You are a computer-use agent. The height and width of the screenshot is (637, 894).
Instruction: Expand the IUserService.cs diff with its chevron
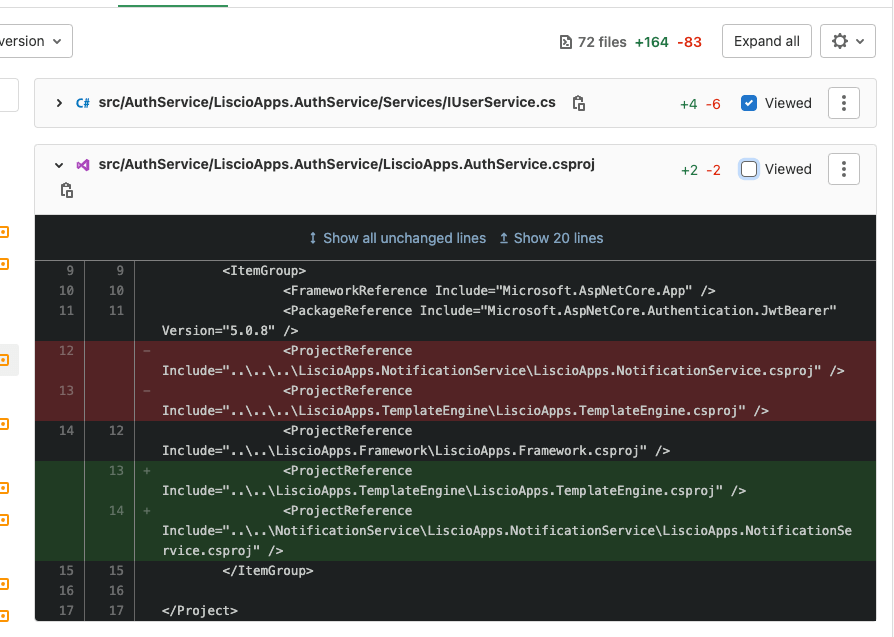tap(58, 102)
